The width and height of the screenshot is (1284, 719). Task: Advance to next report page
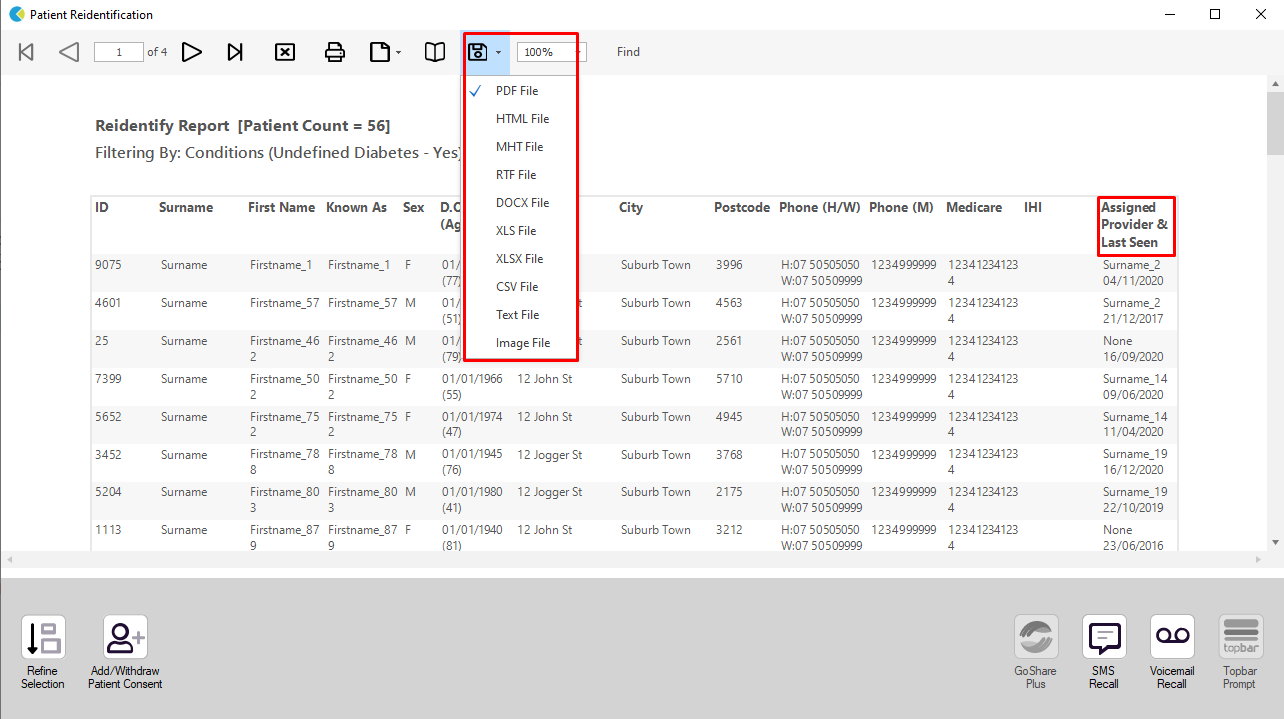pyautogui.click(x=192, y=52)
